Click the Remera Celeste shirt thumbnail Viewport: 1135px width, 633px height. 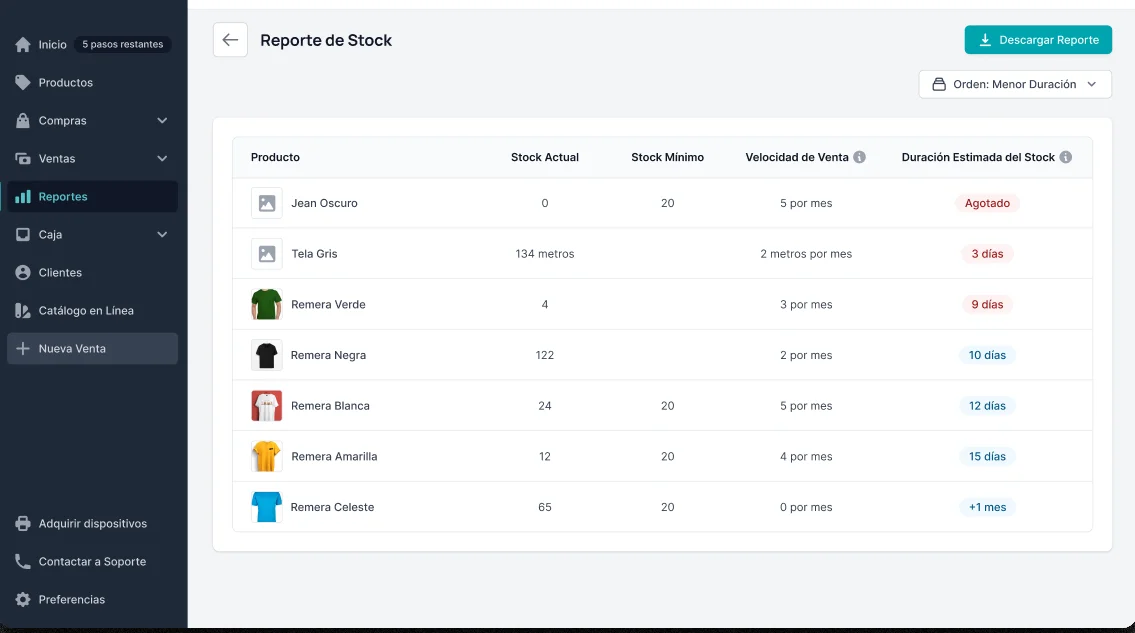point(266,507)
